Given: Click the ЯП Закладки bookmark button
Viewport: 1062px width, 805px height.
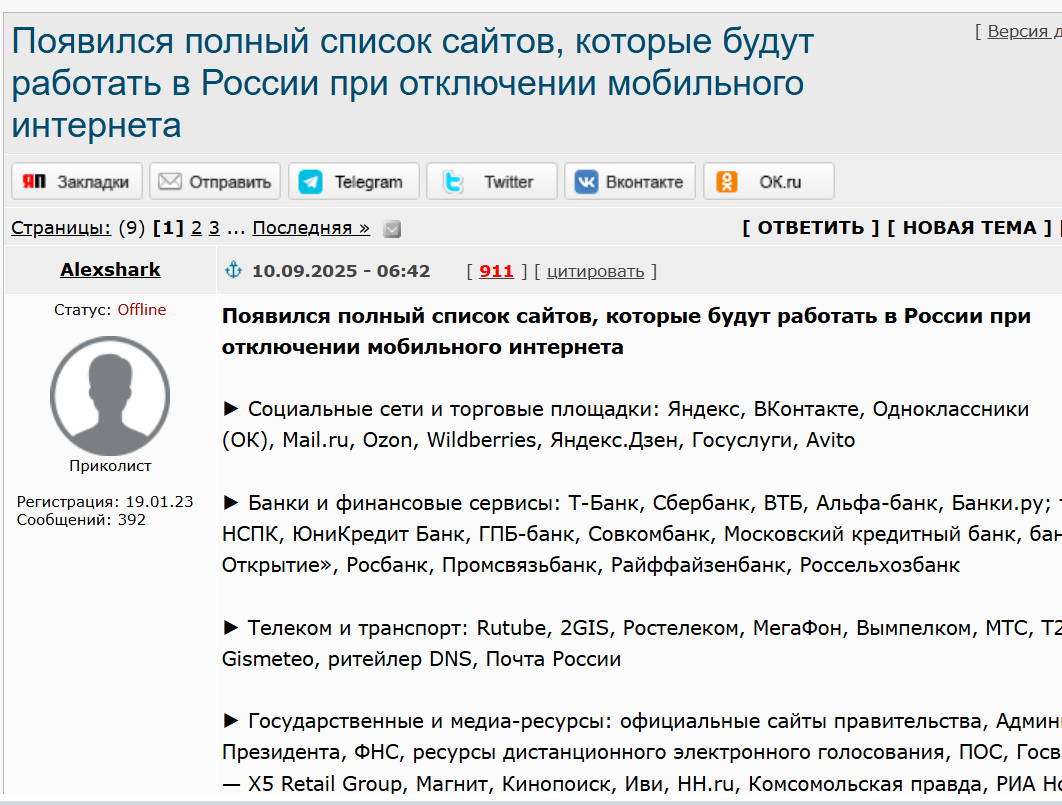Looking at the screenshot, I should pyautogui.click(x=77, y=181).
